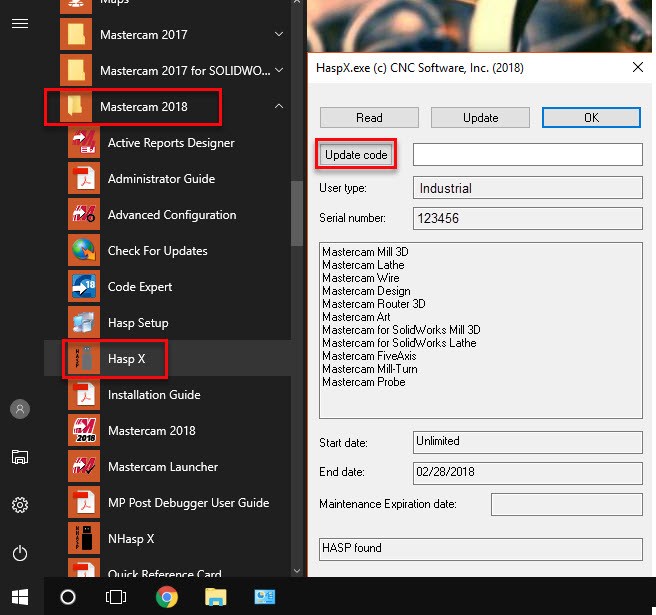This screenshot has height=615, width=656.
Task: Open Active Reports Designer app icon
Action: [x=84, y=143]
